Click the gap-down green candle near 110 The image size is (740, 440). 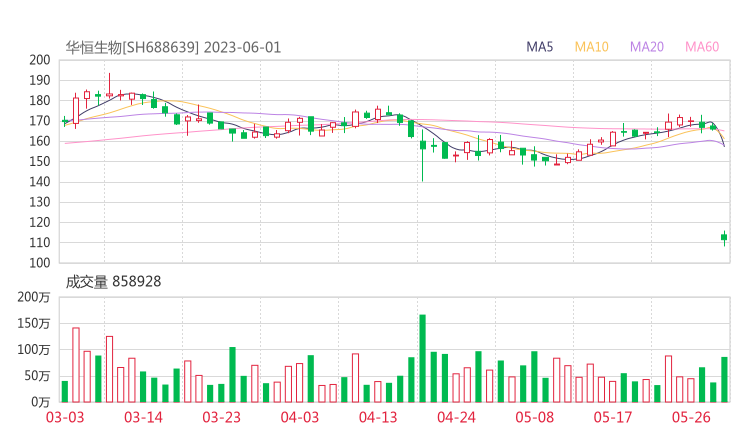tap(724, 237)
